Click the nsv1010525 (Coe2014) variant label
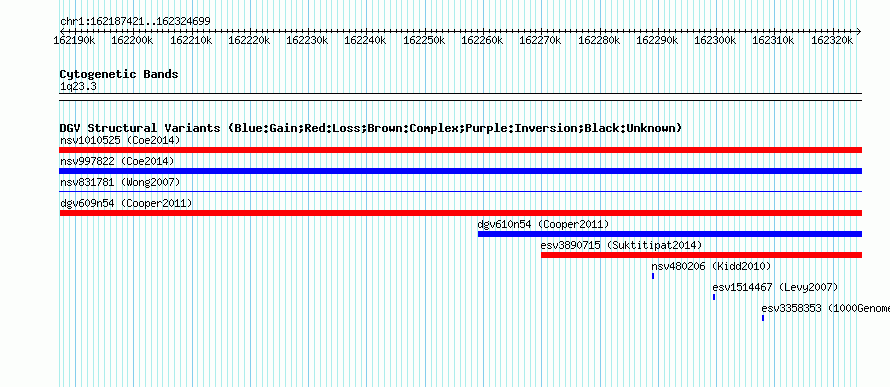The width and height of the screenshot is (890, 387). tap(120, 140)
